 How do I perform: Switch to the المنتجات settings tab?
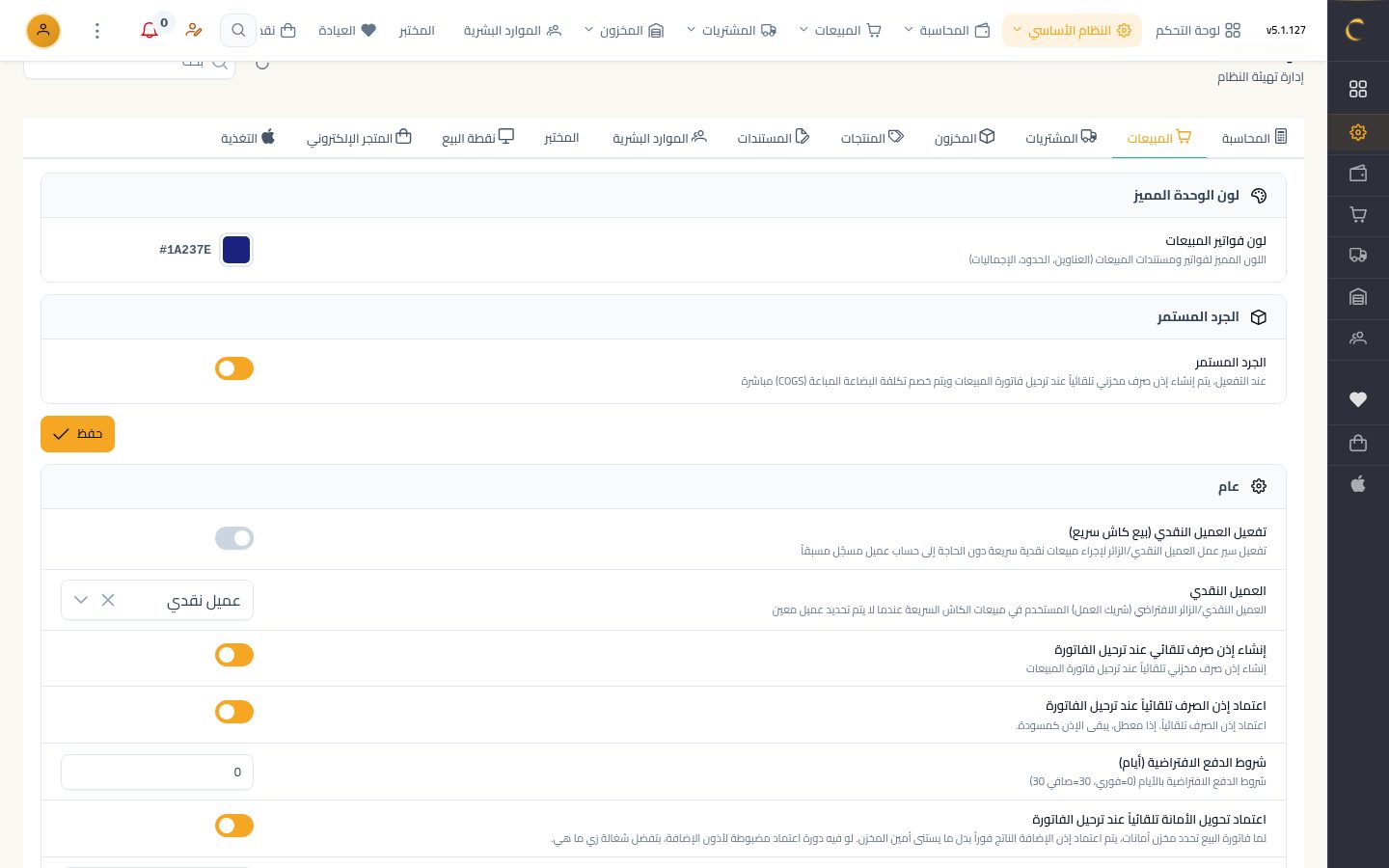[x=872, y=138]
